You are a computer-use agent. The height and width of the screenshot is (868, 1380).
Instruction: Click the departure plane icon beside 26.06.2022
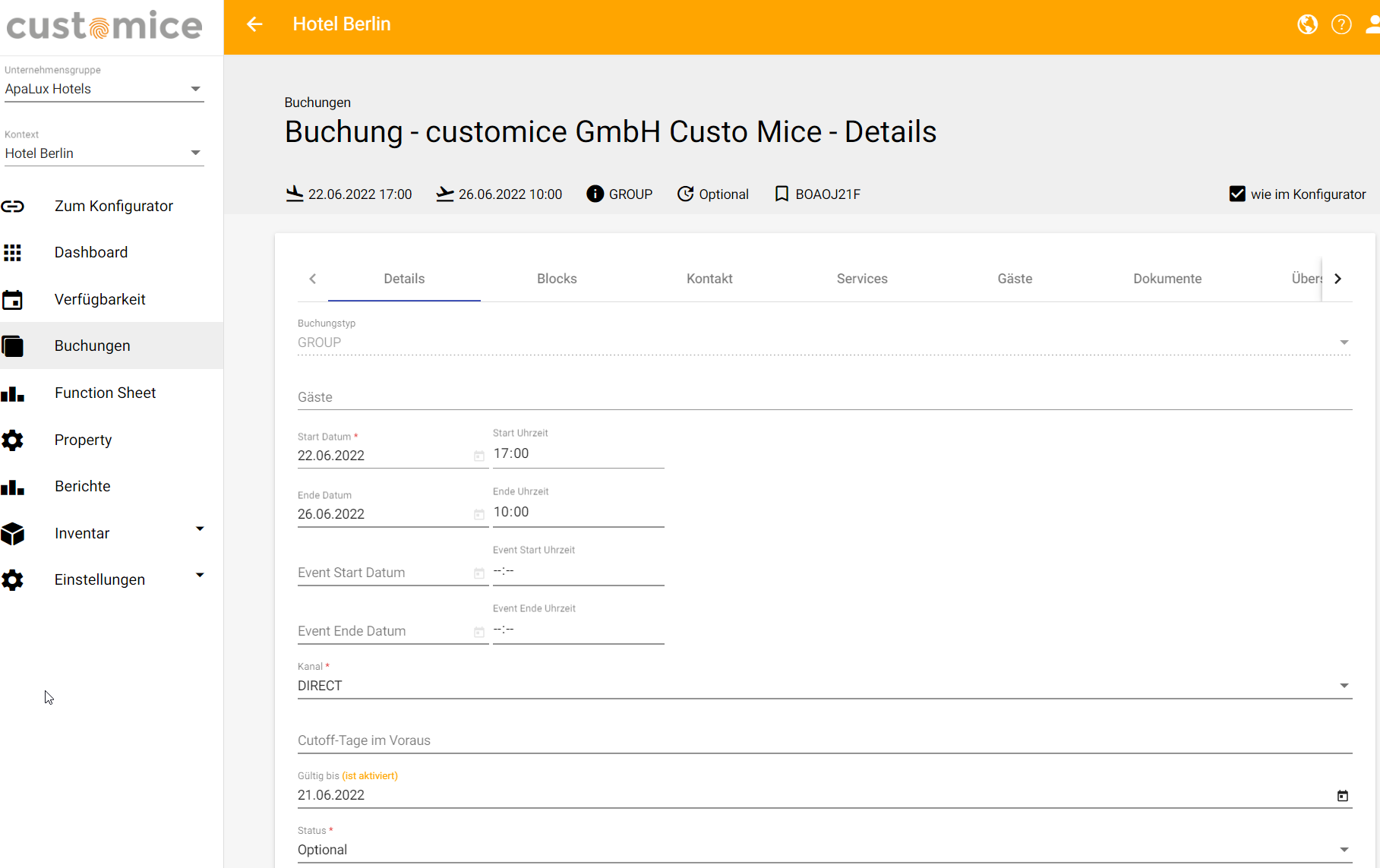[445, 194]
